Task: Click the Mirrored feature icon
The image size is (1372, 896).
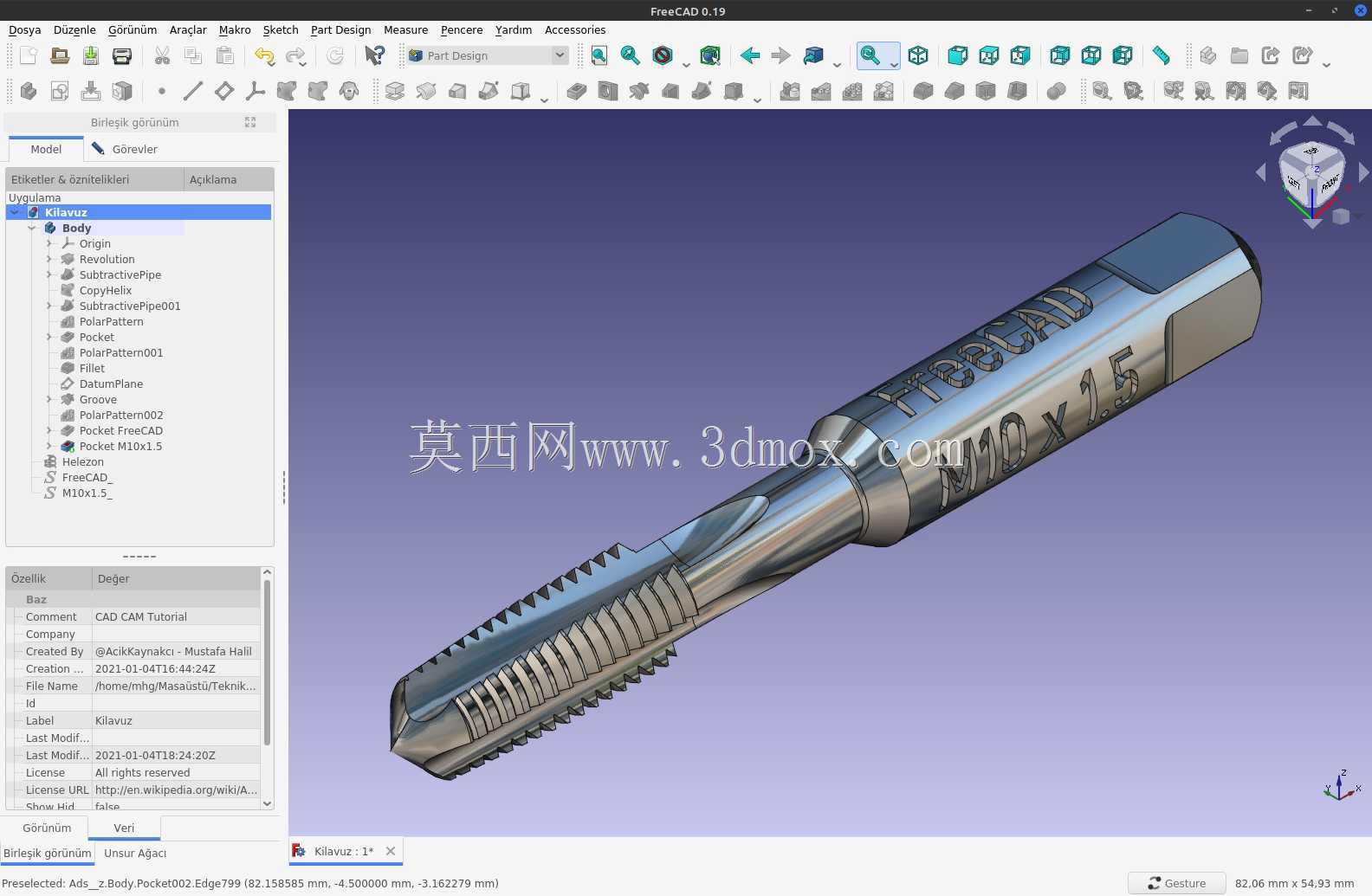Action: [x=790, y=91]
